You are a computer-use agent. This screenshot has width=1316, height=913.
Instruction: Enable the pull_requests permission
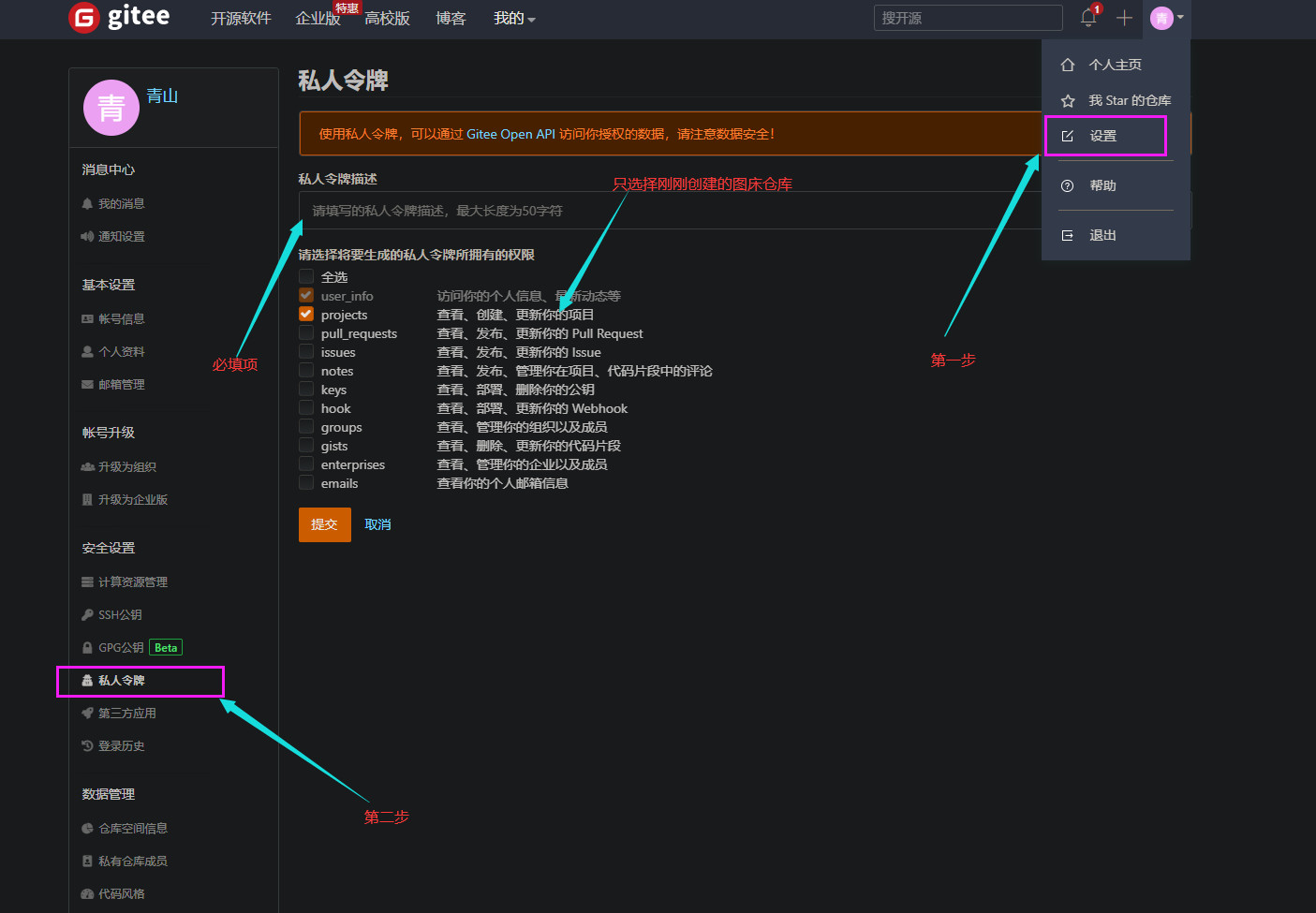click(x=306, y=331)
